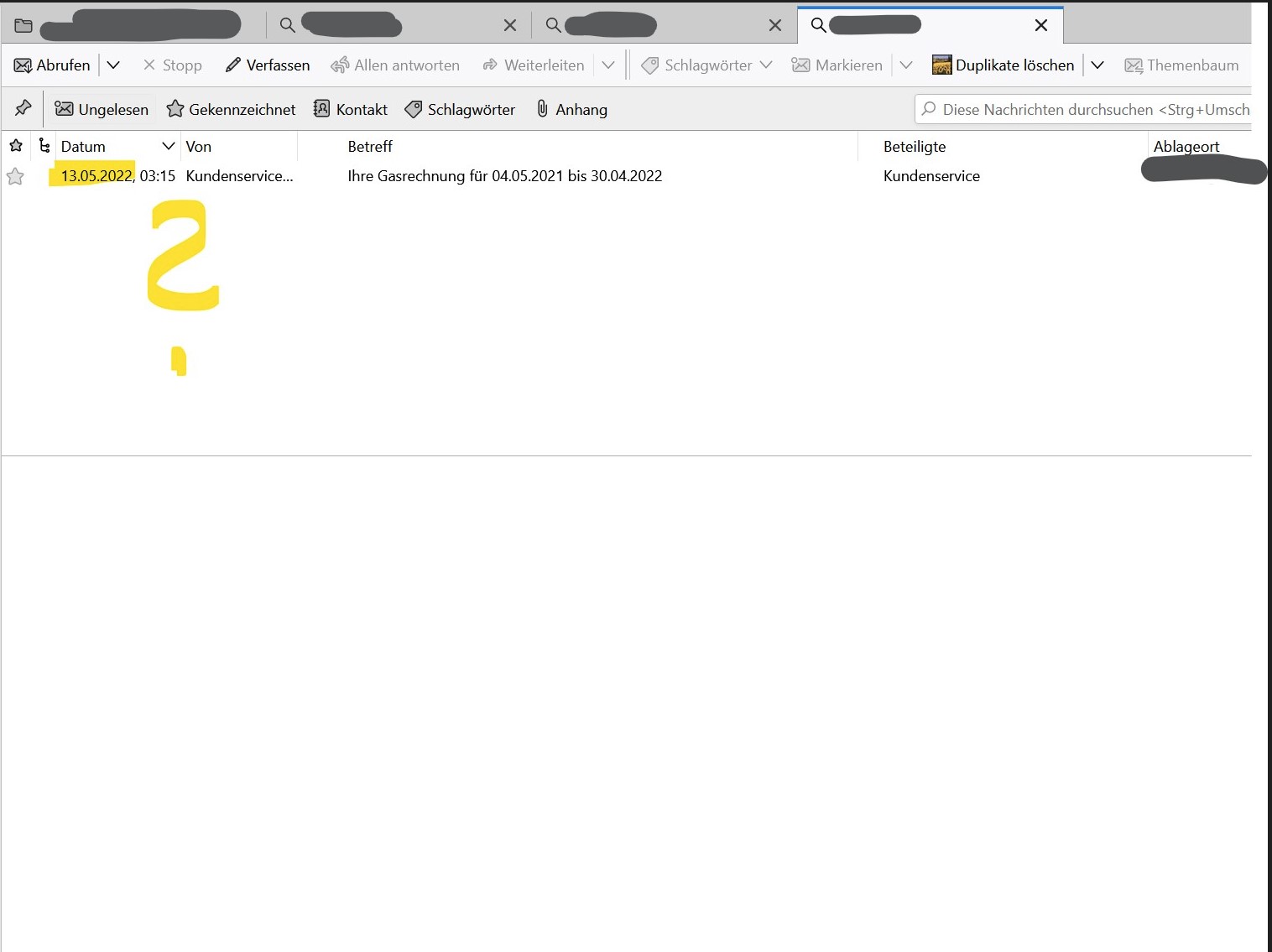
Task: Toggle the Schlagwörter quick filter
Action: pos(460,109)
